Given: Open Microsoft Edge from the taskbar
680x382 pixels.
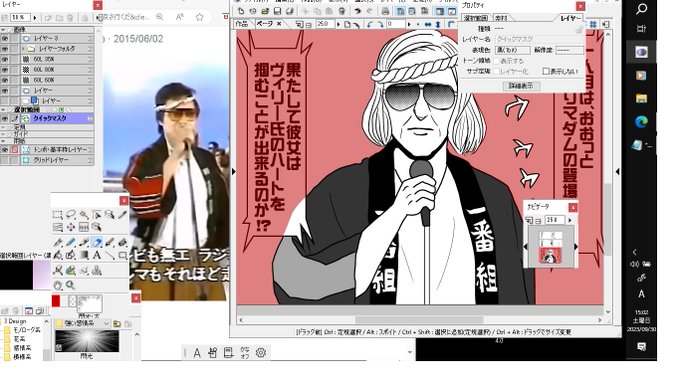Looking at the screenshot, I should pyautogui.click(x=641, y=121).
